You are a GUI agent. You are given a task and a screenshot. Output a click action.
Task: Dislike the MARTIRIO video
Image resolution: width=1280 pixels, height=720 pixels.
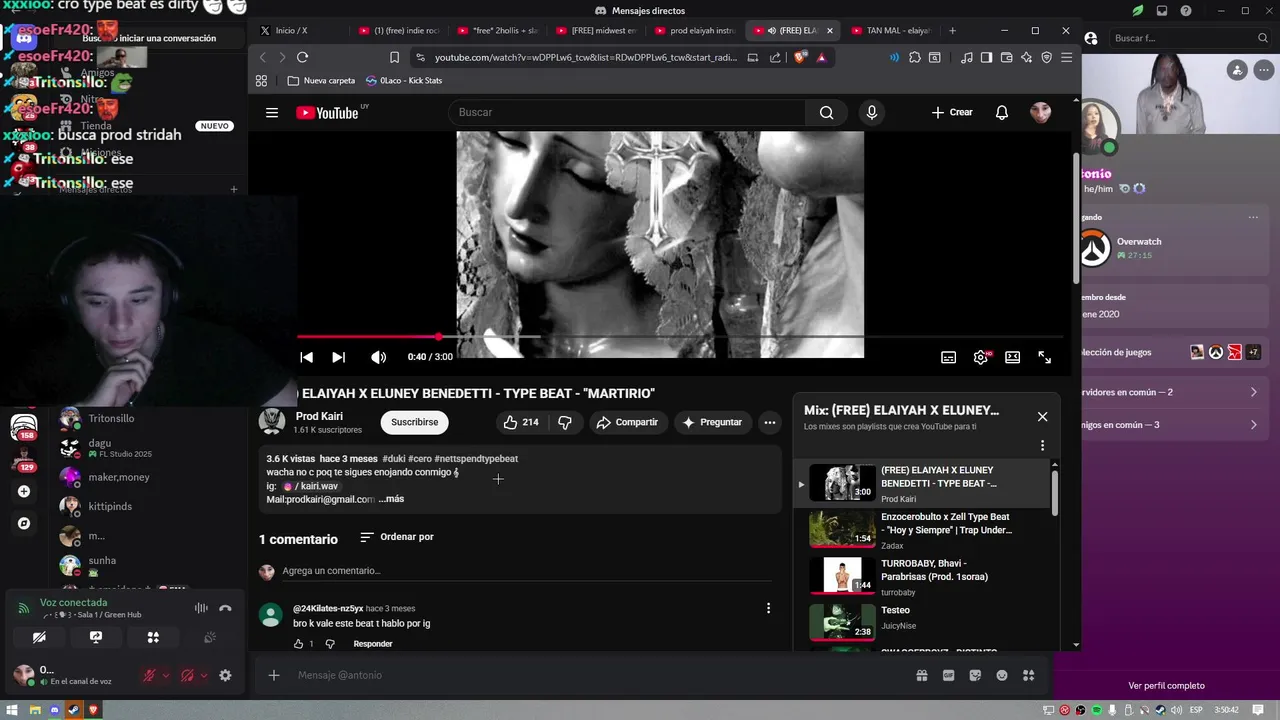565,423
